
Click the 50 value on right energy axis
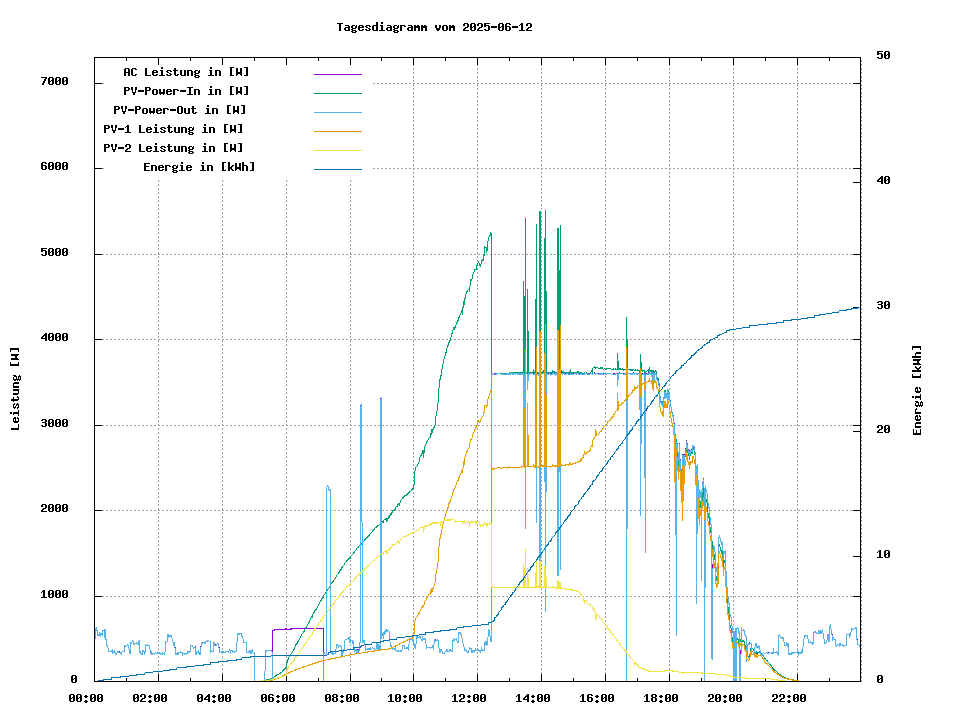(884, 56)
